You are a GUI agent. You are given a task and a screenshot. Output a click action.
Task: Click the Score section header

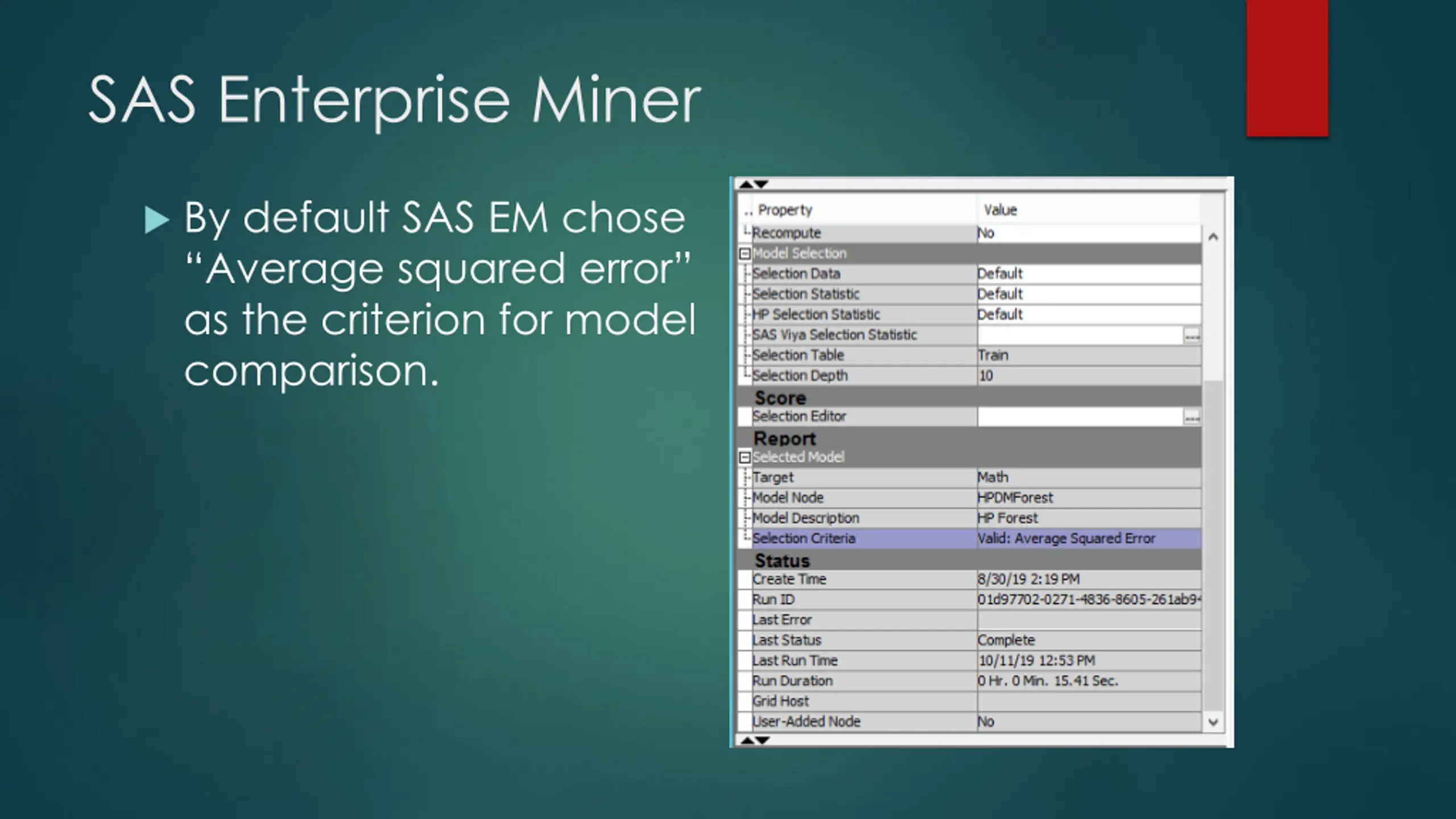pos(970,397)
